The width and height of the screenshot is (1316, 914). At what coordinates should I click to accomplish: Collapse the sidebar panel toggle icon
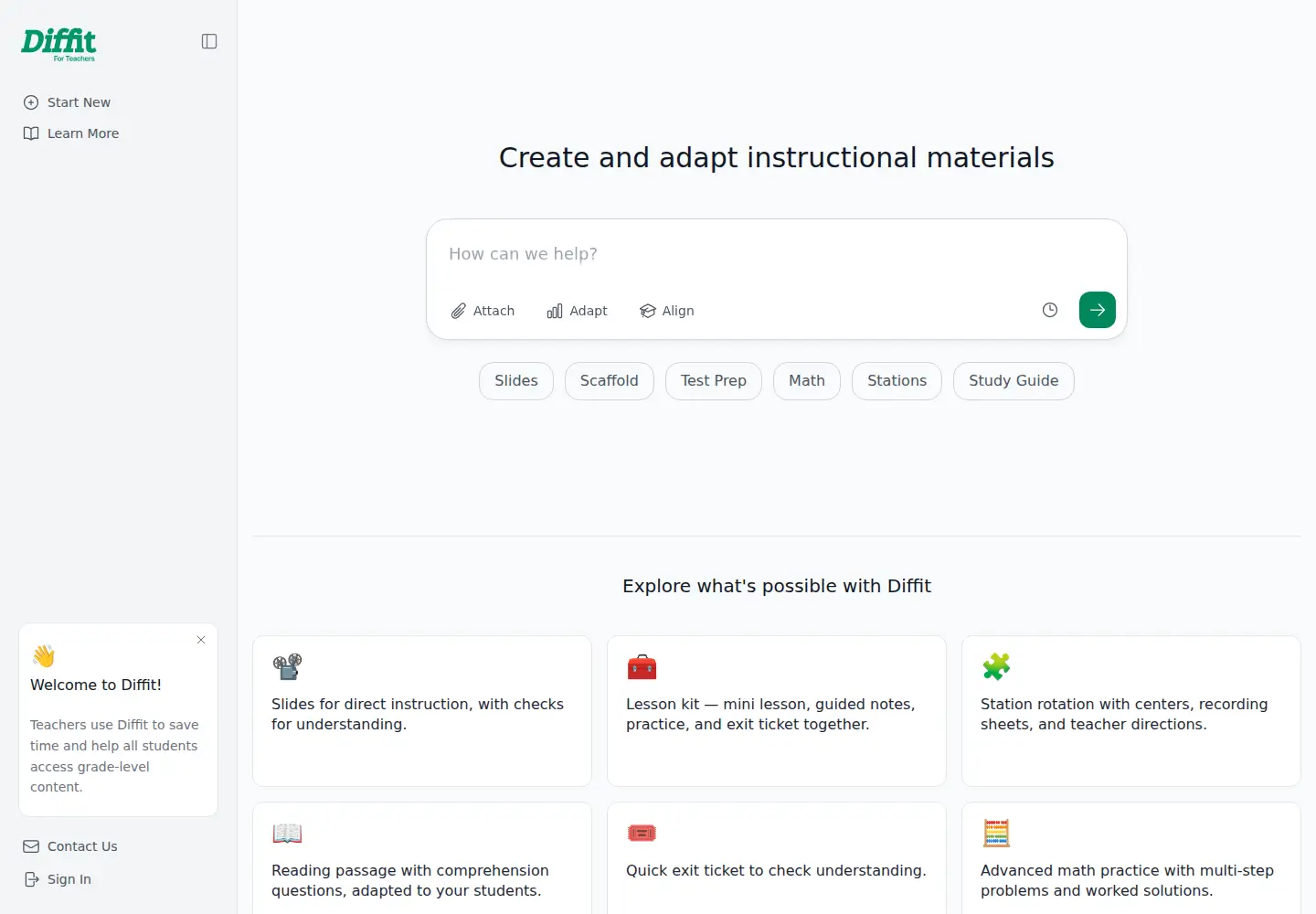(209, 41)
